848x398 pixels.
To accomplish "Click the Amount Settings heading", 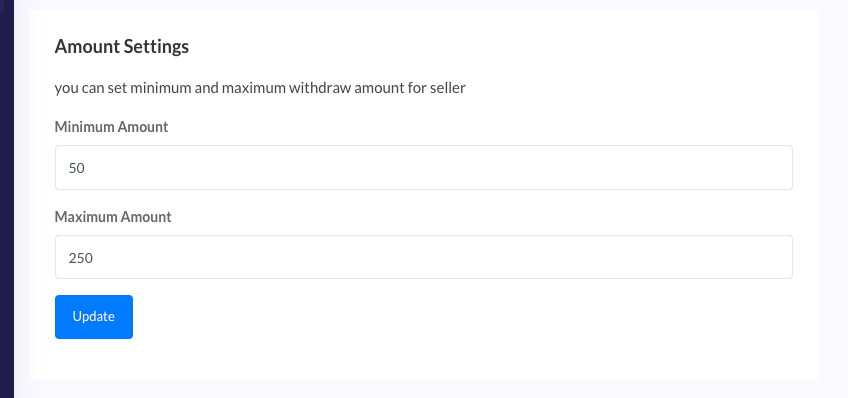I will point(122,47).
